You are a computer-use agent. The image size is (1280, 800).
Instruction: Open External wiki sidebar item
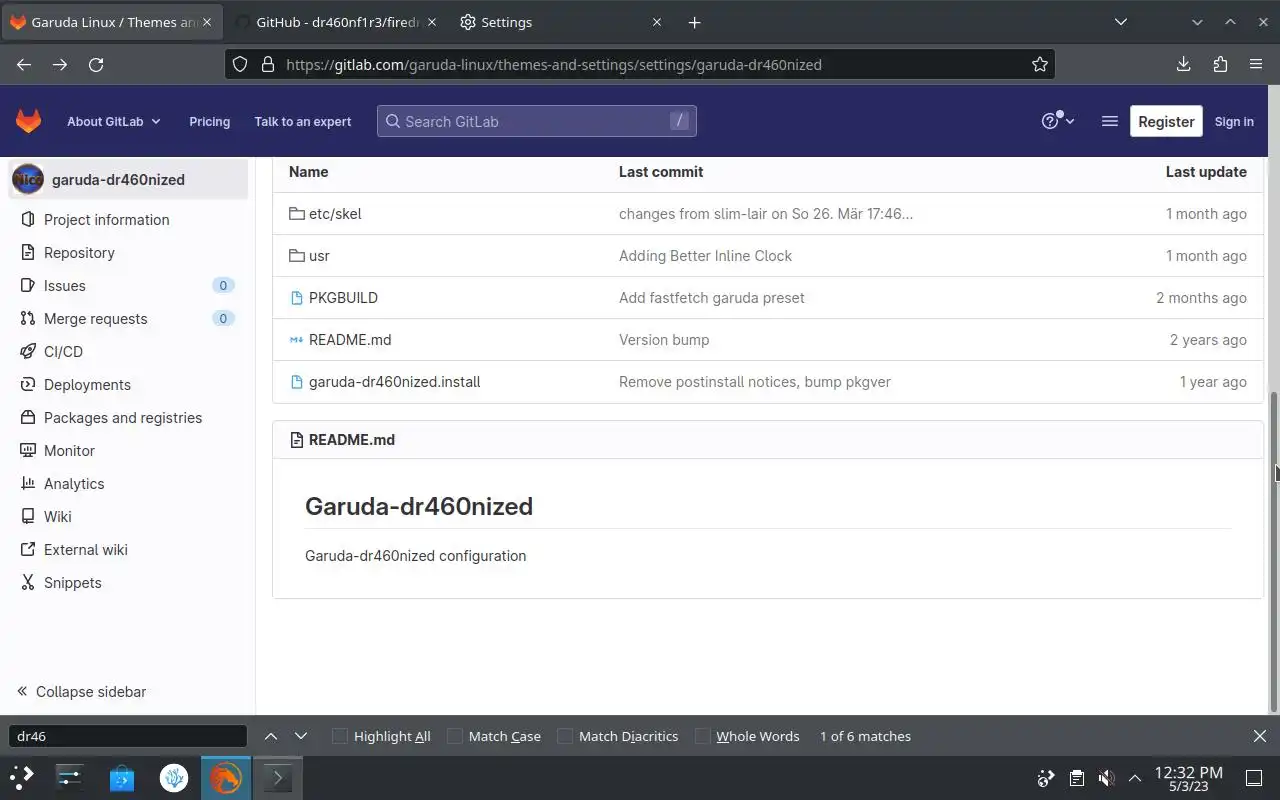click(x=128, y=550)
